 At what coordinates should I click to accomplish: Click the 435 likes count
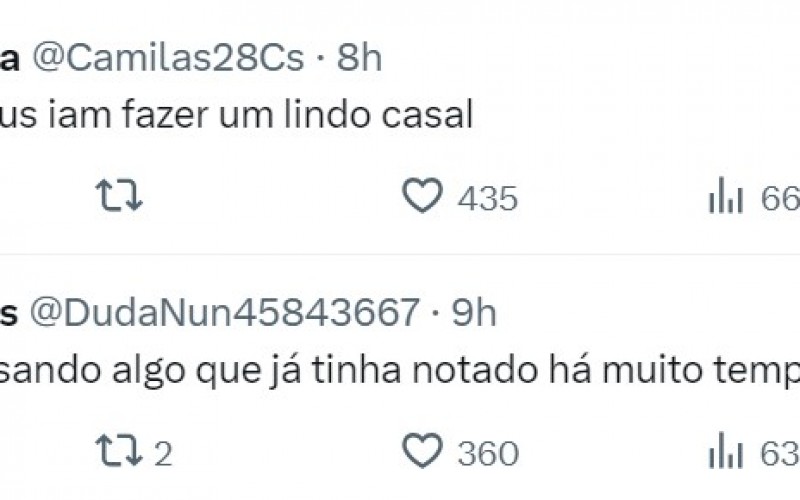click(x=488, y=199)
